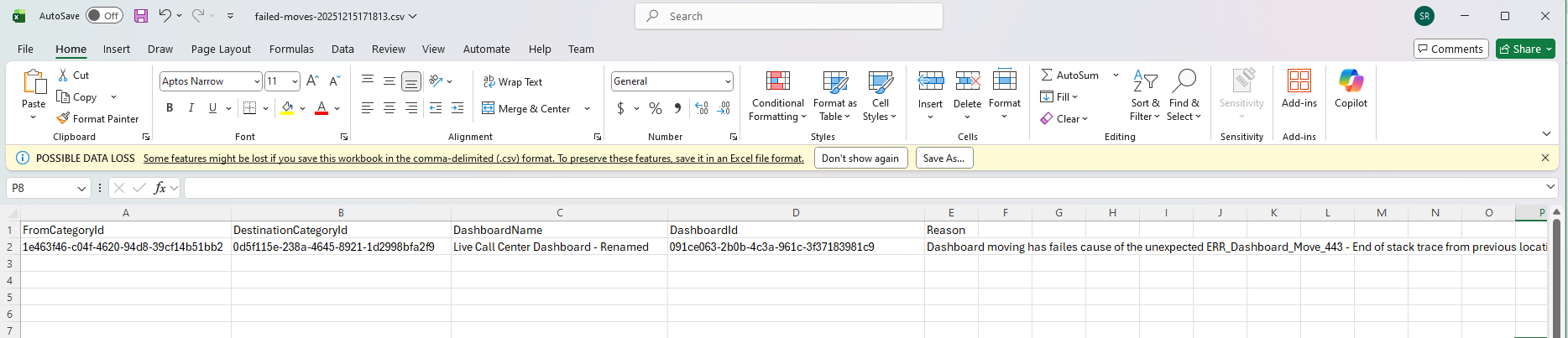Click the Middle Align icon

389,81
